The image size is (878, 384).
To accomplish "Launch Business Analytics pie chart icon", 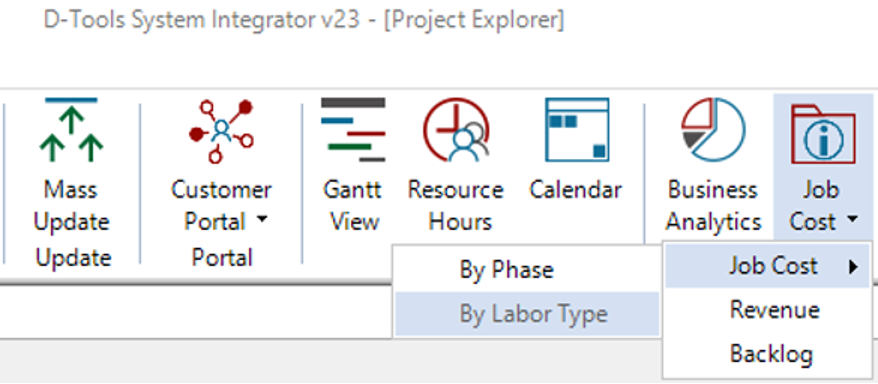I will point(713,130).
